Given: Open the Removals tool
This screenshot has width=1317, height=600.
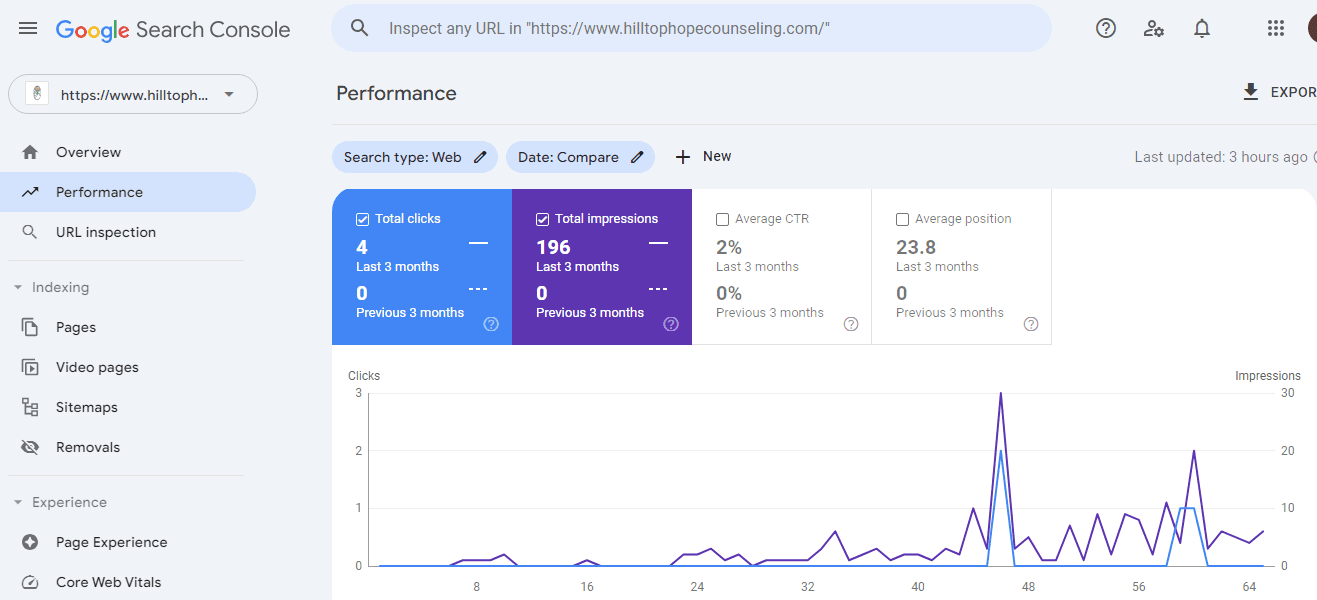Looking at the screenshot, I should pos(128,447).
